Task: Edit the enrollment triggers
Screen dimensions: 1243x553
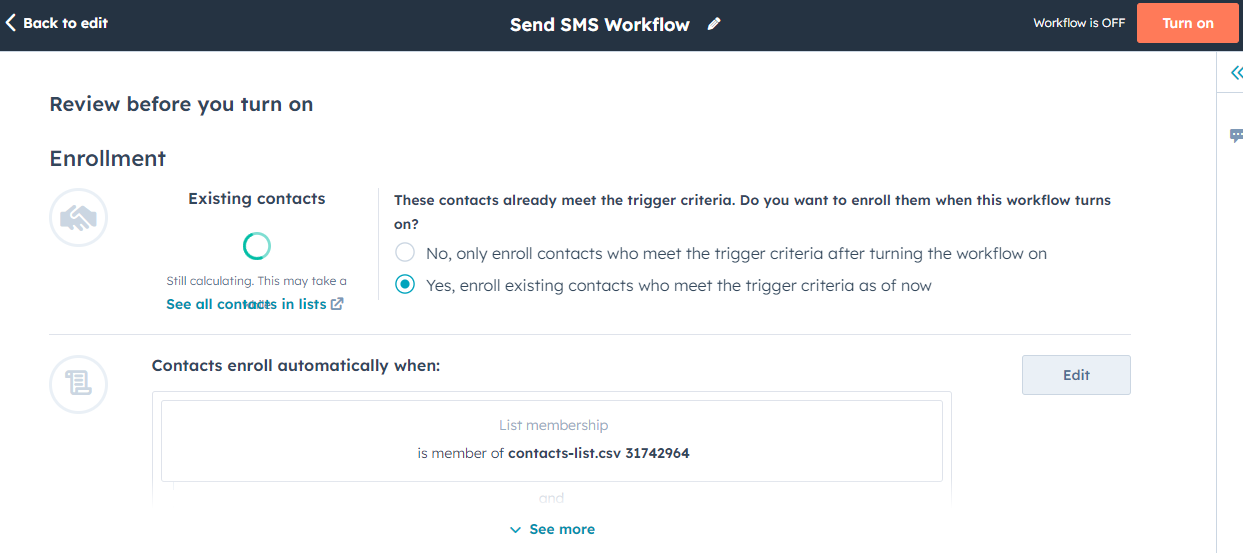Action: [x=1076, y=375]
